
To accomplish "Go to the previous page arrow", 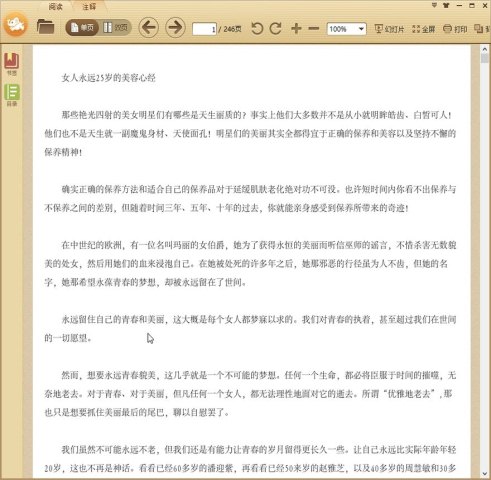I will point(148,27).
